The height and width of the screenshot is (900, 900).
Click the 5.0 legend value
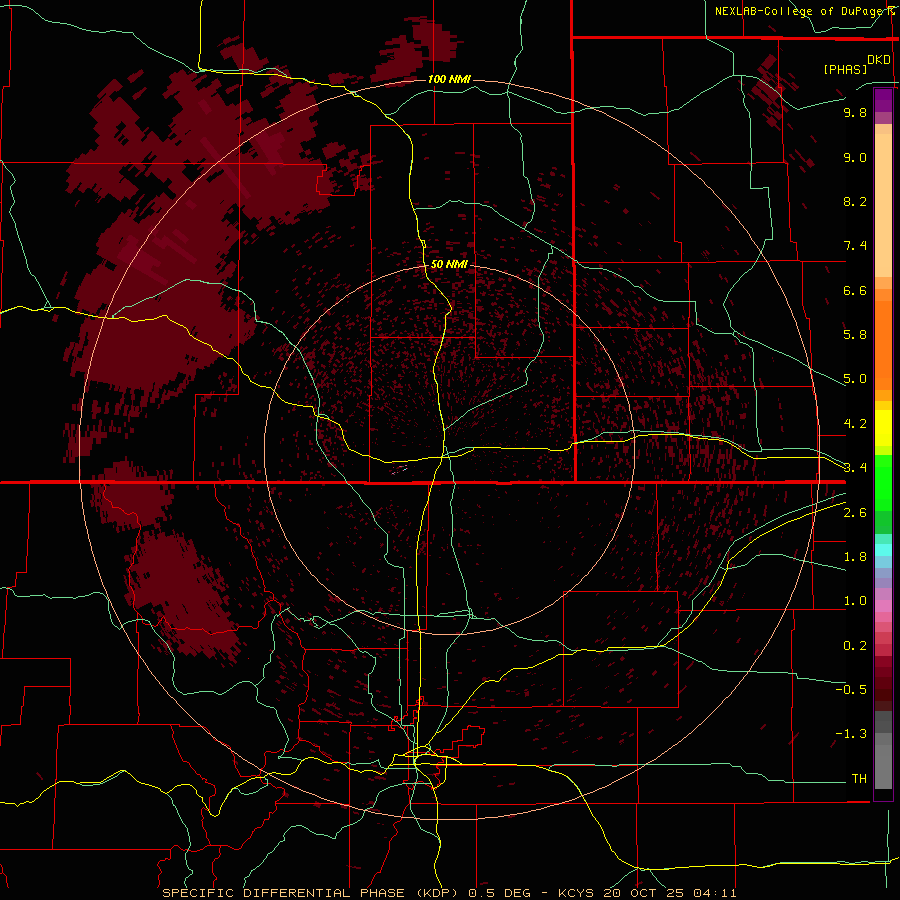[x=855, y=379]
